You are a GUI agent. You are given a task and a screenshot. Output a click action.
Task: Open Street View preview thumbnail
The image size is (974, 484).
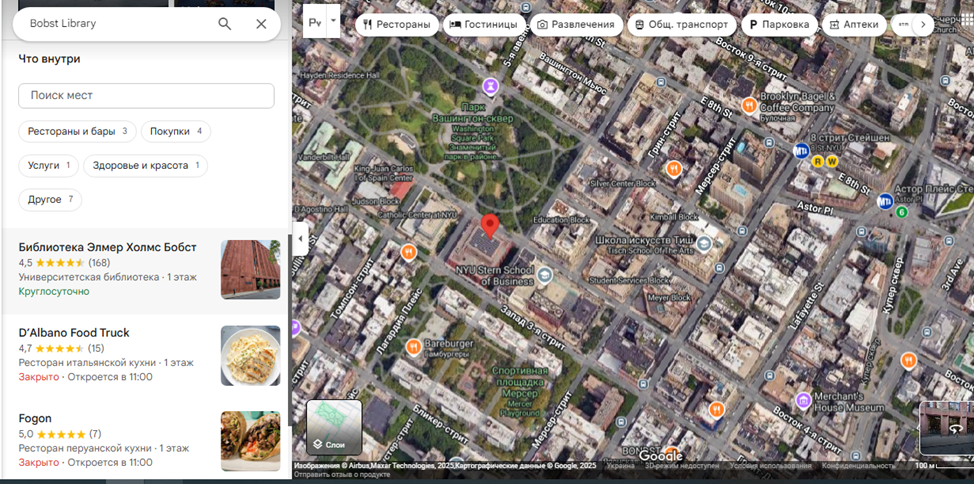coord(946,428)
